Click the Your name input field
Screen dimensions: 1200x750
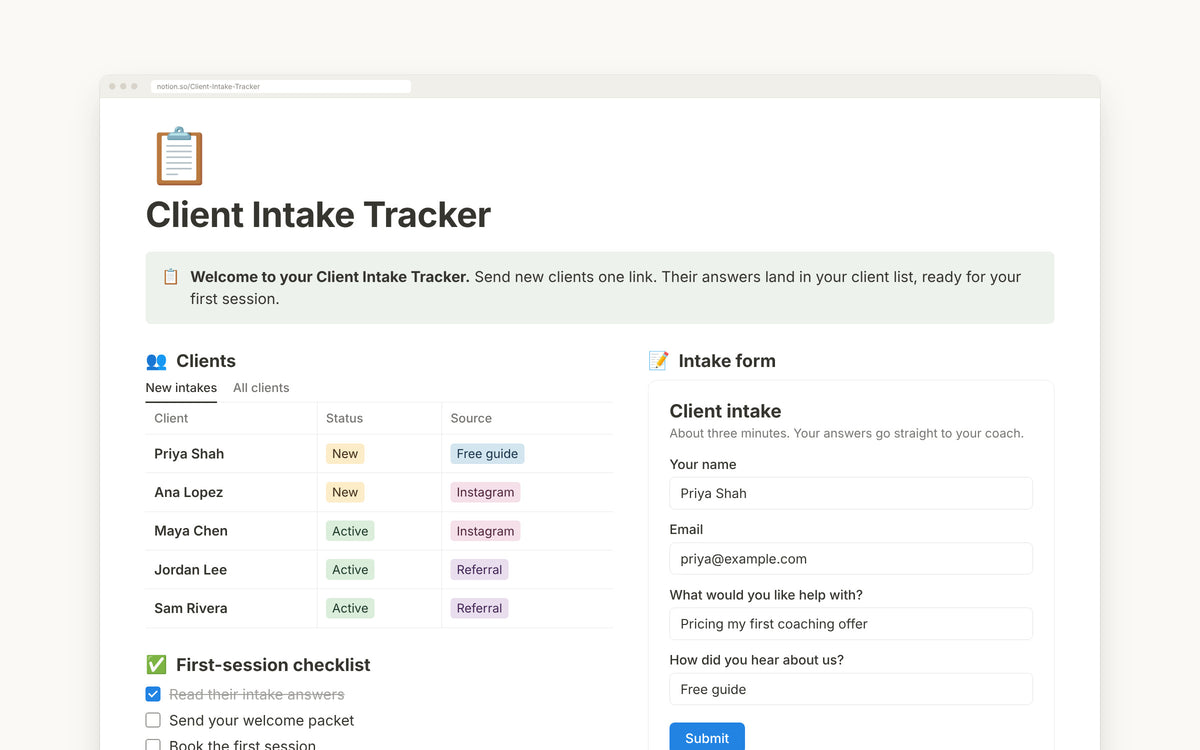point(851,493)
